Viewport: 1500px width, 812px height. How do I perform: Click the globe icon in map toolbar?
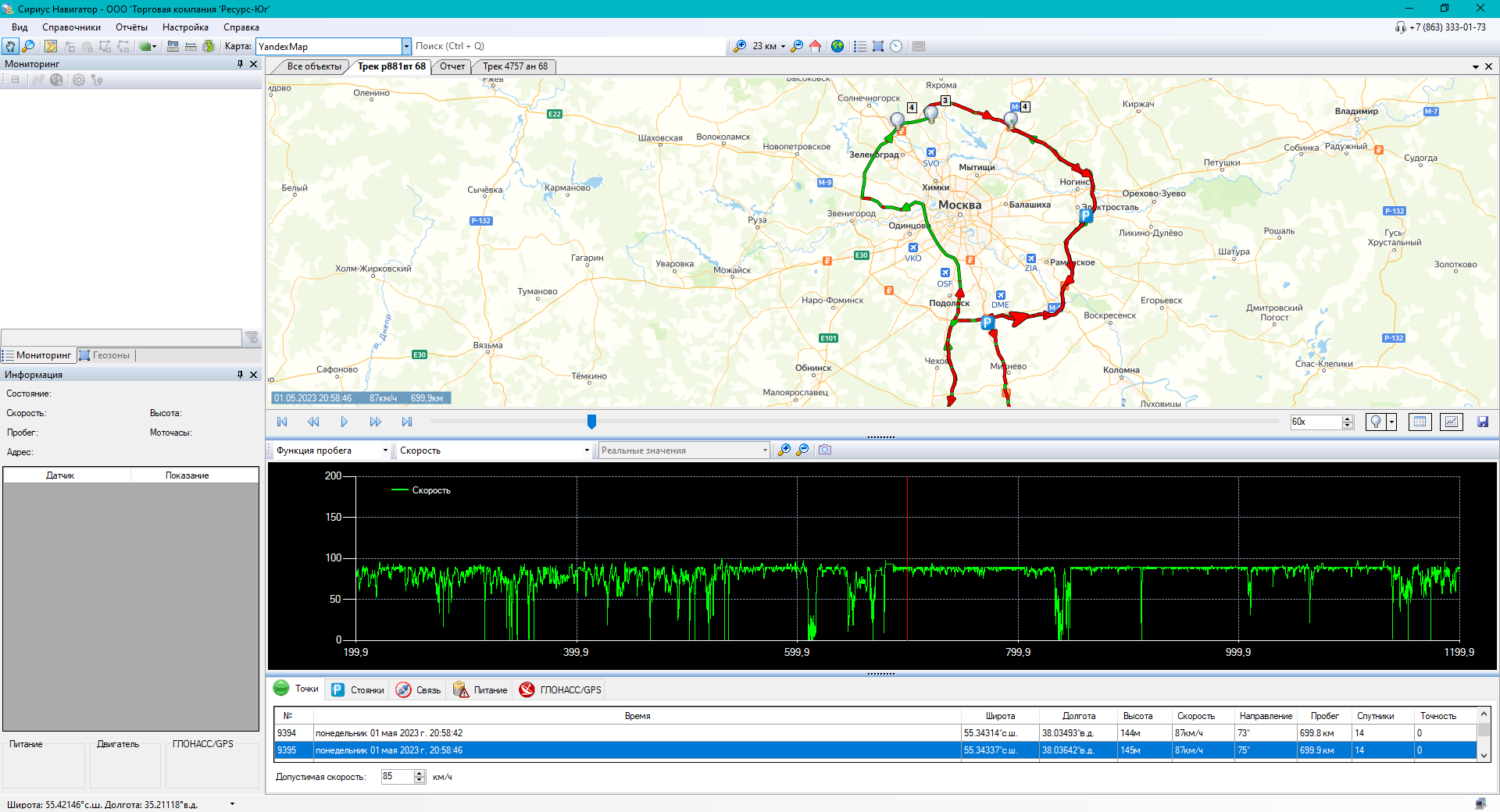point(837,47)
